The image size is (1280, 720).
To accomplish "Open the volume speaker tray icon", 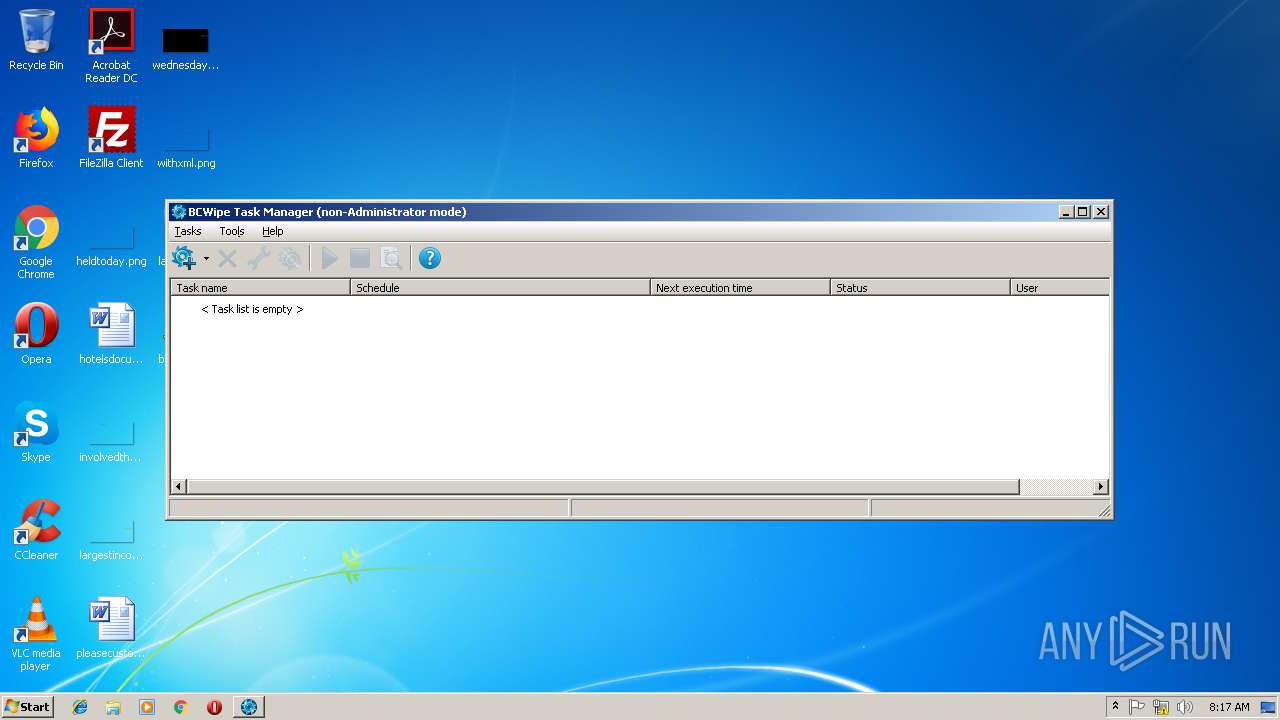I will point(1185,707).
